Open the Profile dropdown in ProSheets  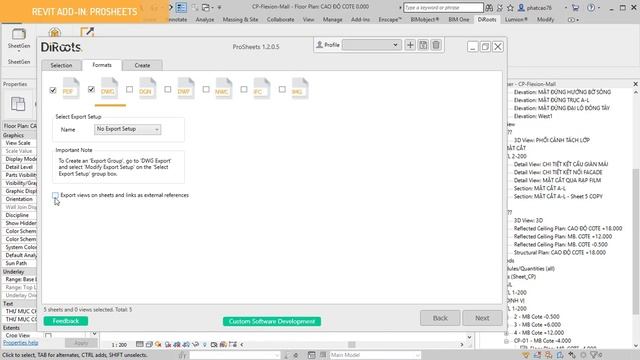pyautogui.click(x=371, y=45)
